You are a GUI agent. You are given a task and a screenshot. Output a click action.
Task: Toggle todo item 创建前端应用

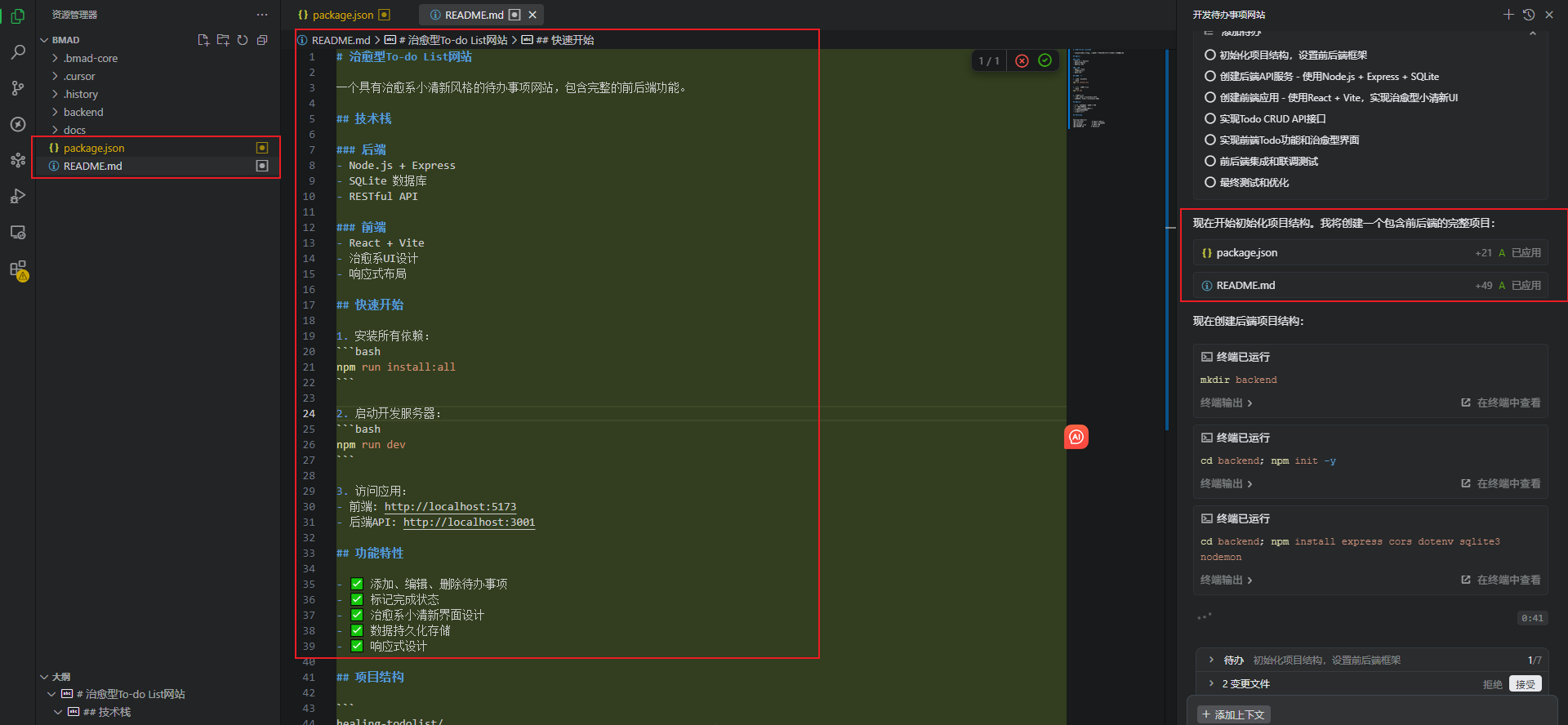[1210, 97]
